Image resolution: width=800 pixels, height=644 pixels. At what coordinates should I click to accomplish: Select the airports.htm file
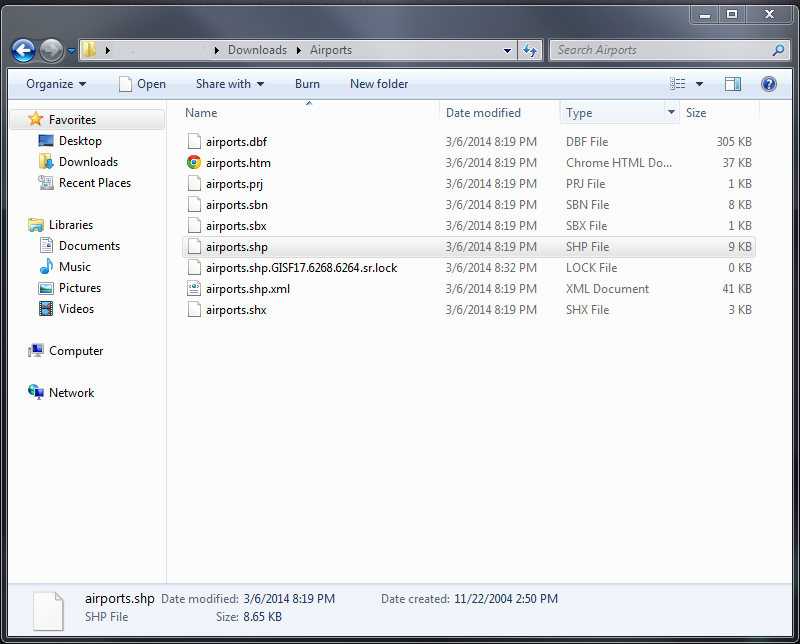(238, 162)
